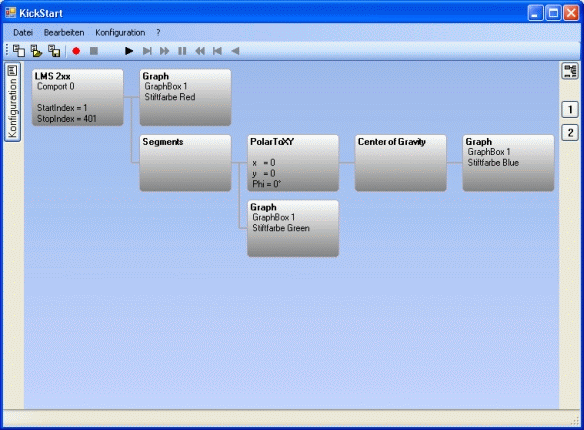Start recording with the red record button
The image size is (584, 430).
(x=76, y=51)
